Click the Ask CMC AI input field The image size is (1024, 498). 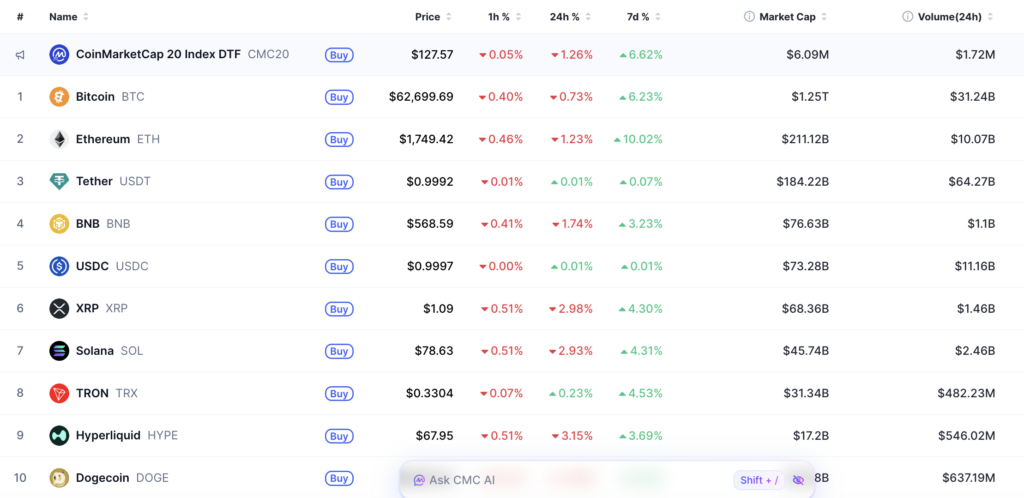click(x=568, y=480)
